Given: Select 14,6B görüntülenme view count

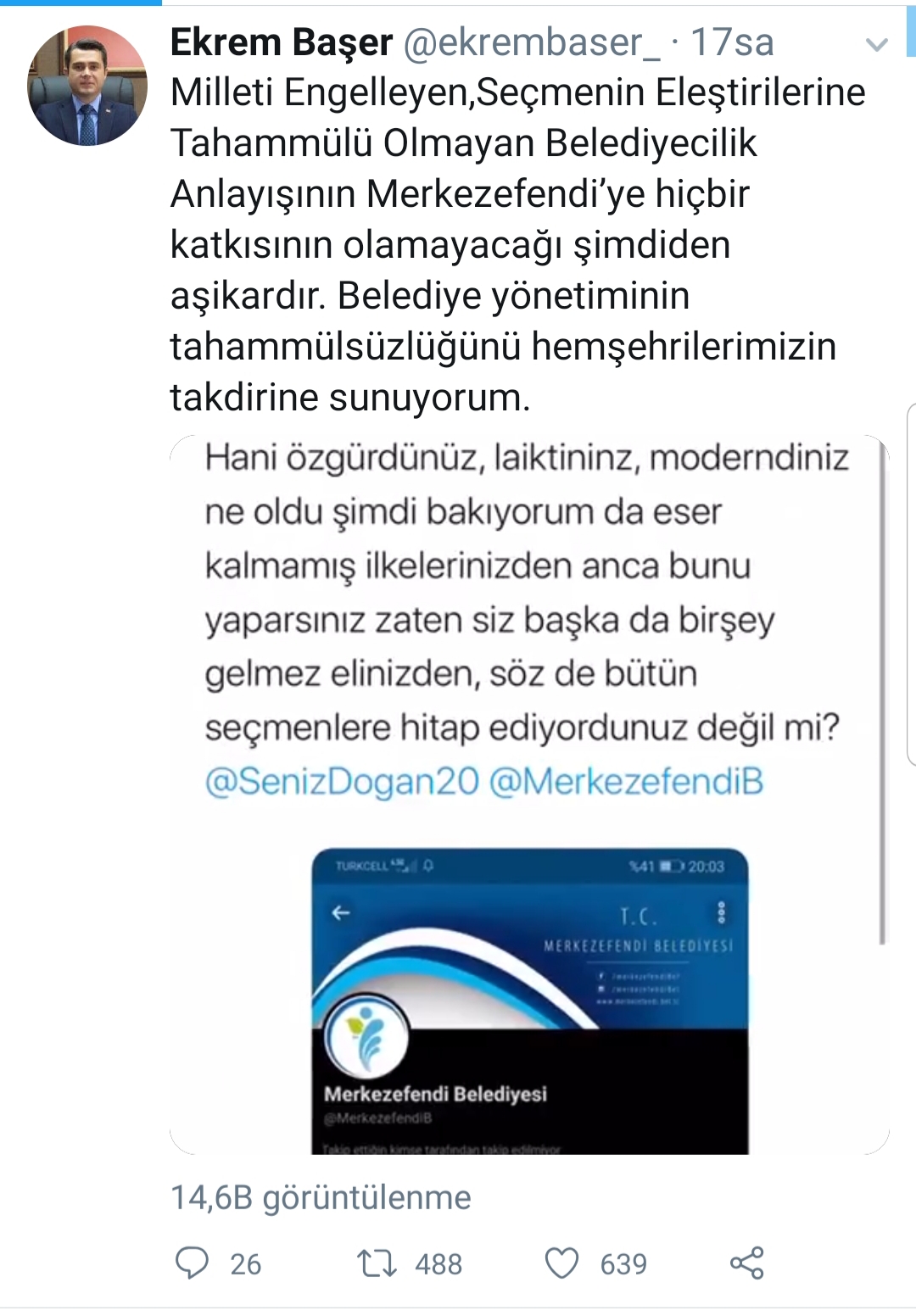Looking at the screenshot, I should click(321, 1197).
